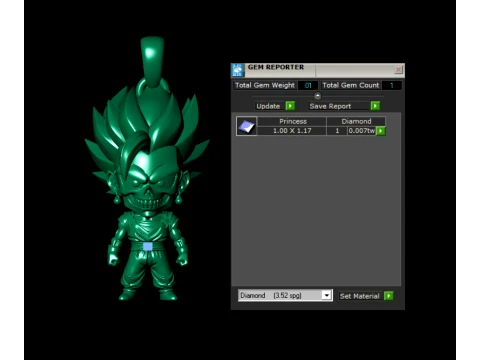Click the Set Material button label
The image size is (480, 360).
tap(359, 296)
